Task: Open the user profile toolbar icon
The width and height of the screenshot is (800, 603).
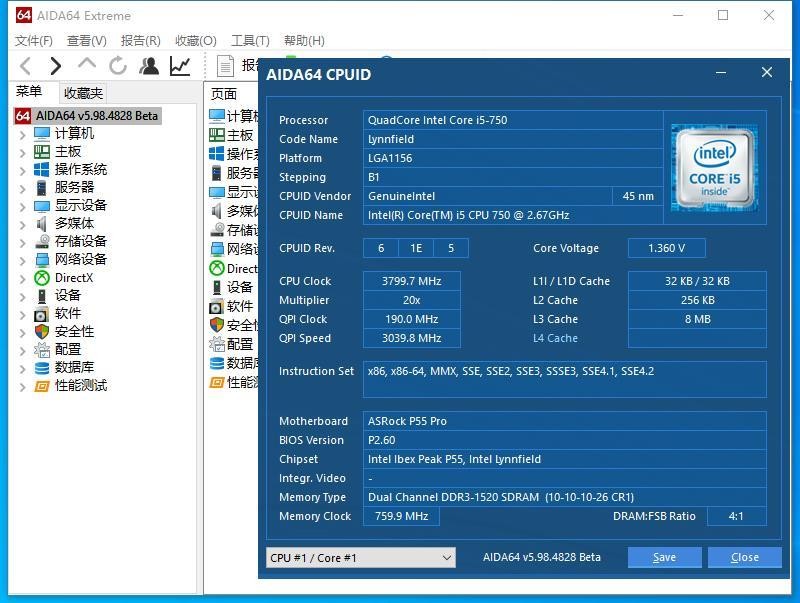Action: (149, 66)
